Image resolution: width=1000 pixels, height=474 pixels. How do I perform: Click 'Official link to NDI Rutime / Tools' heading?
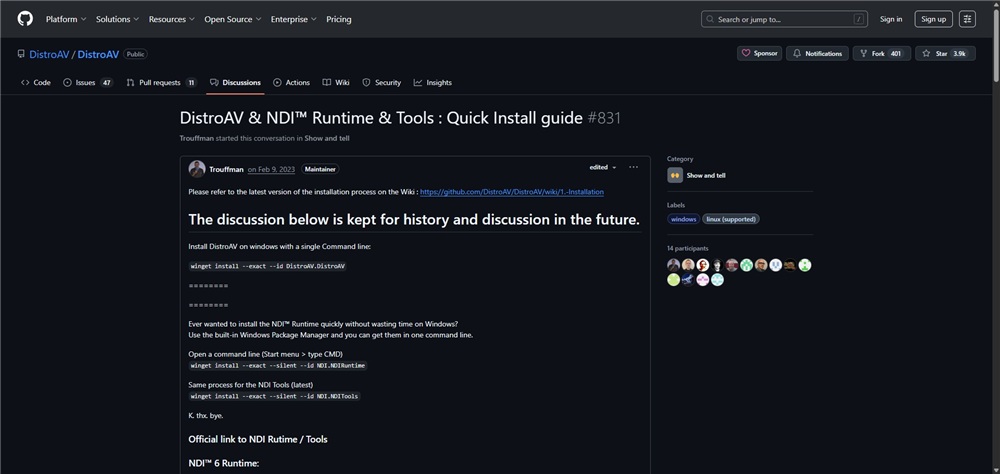[x=258, y=439]
